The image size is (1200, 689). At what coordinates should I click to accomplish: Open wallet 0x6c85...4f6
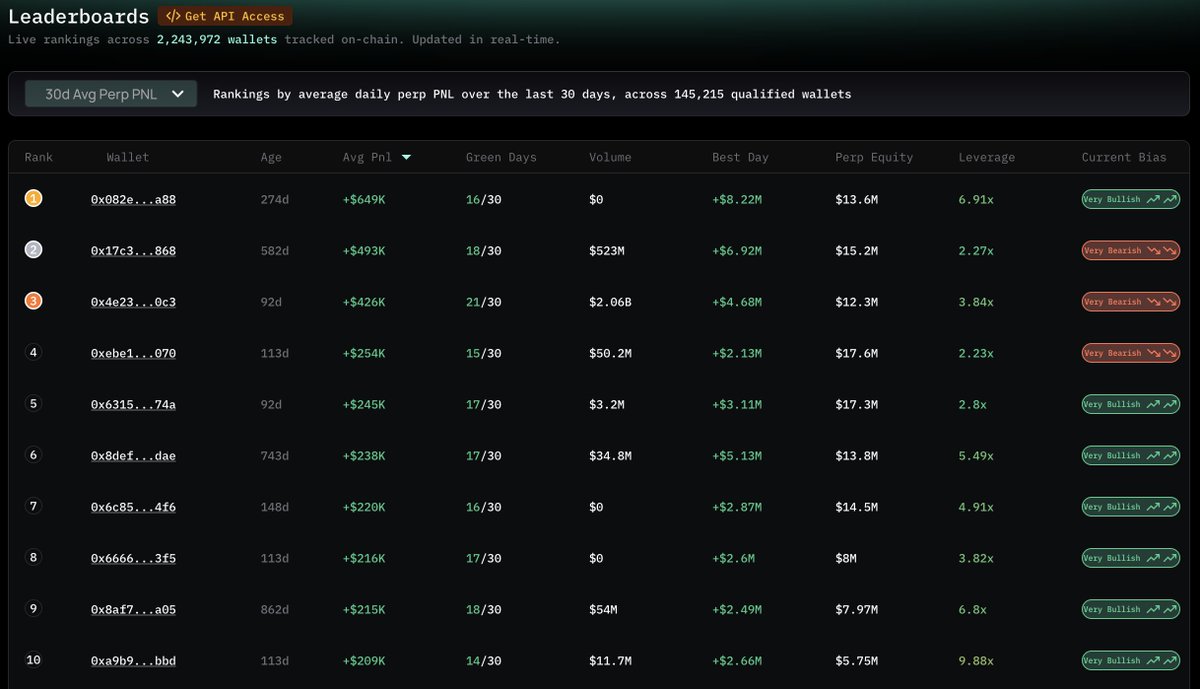[133, 507]
